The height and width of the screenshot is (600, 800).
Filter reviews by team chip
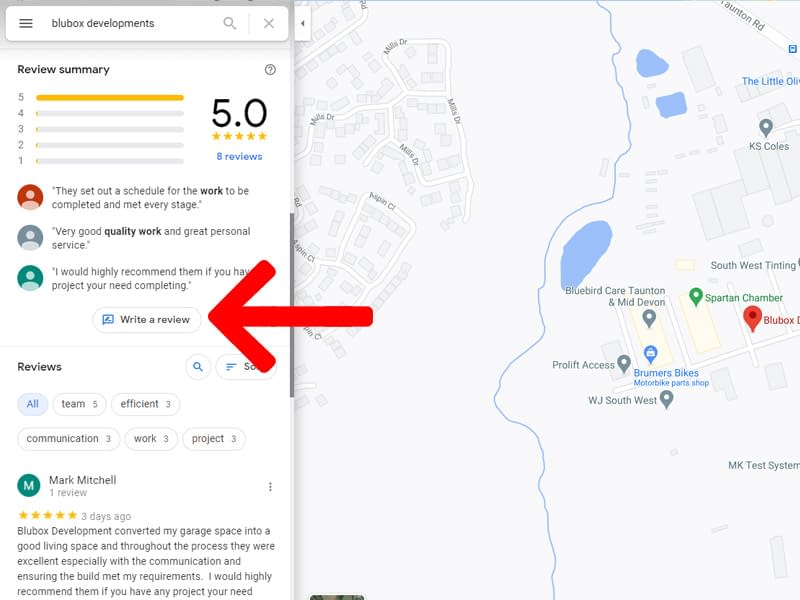click(80, 404)
